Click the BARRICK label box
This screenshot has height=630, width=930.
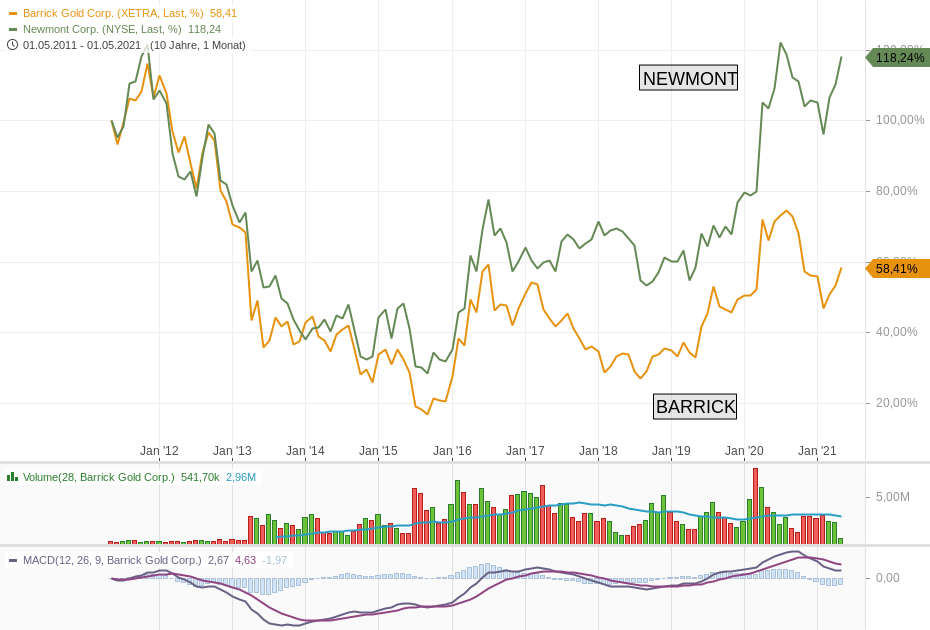click(x=695, y=406)
